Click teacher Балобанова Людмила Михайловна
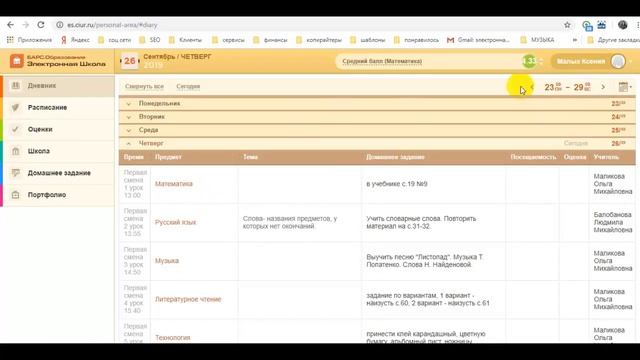This screenshot has height=360, width=640. click(613, 222)
